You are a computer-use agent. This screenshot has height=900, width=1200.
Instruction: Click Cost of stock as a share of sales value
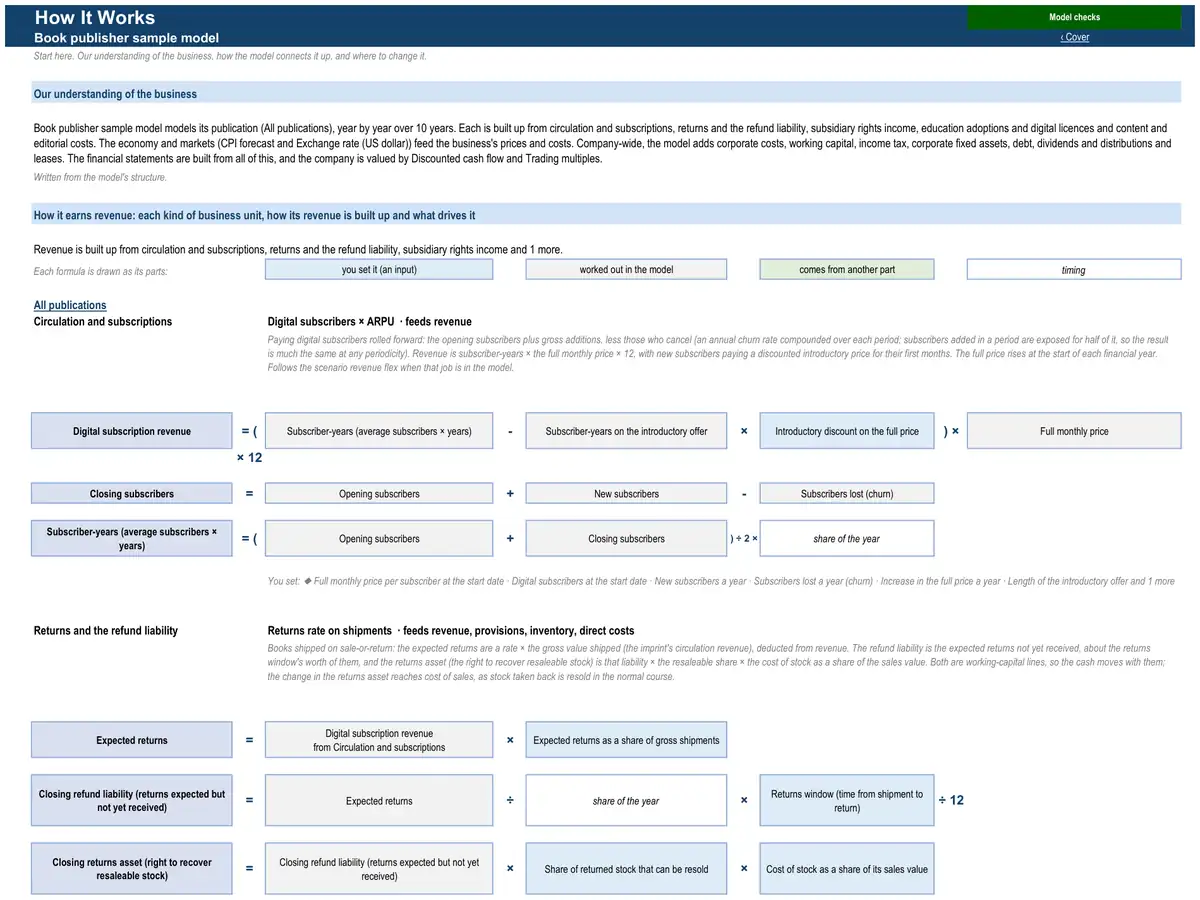(x=847, y=868)
